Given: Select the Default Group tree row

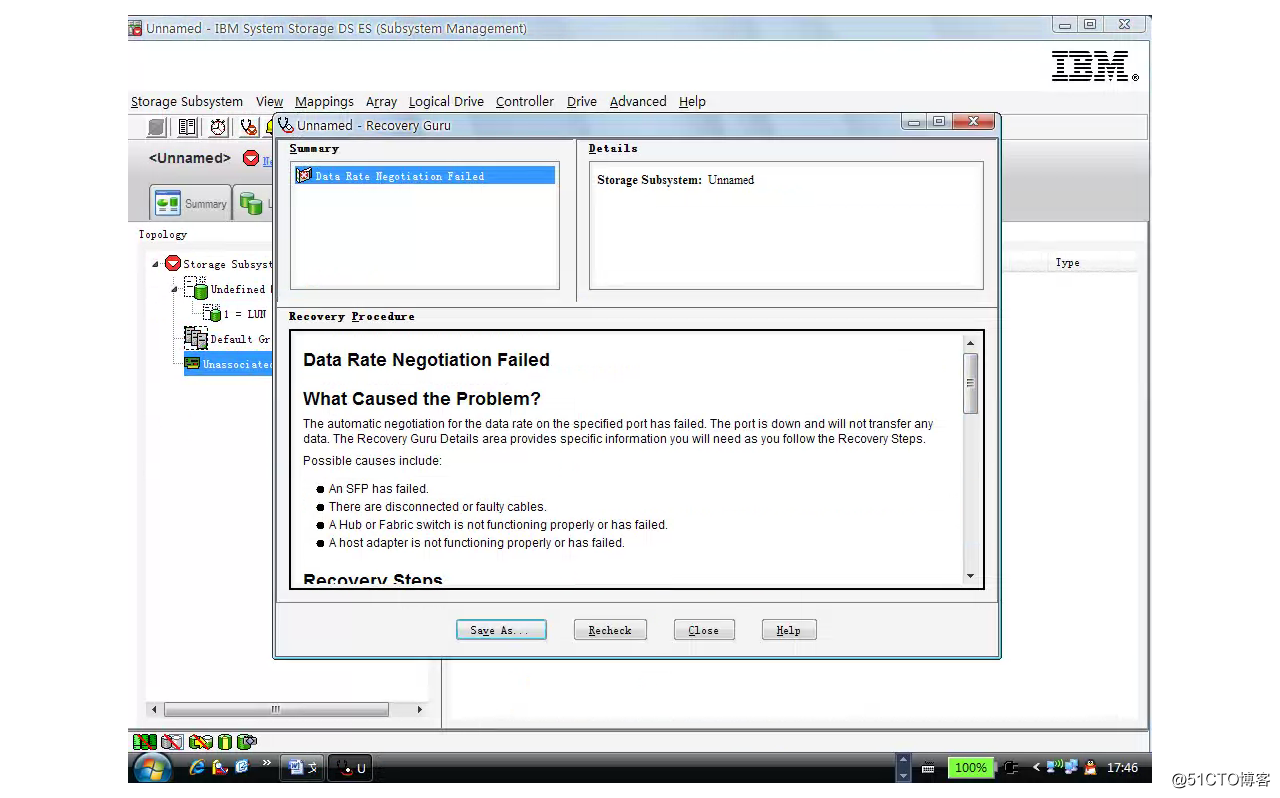Looking at the screenshot, I should click(228, 339).
